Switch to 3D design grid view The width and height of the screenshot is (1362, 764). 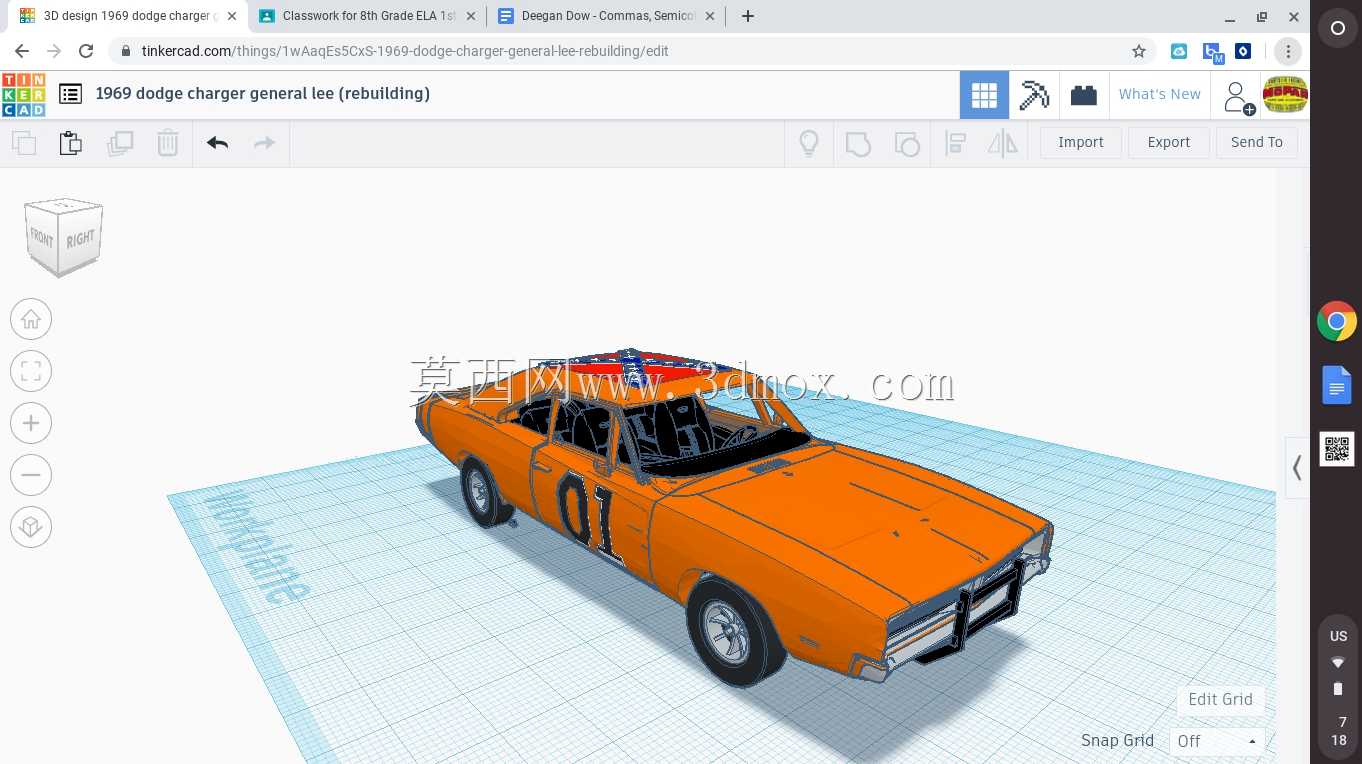[x=984, y=95]
